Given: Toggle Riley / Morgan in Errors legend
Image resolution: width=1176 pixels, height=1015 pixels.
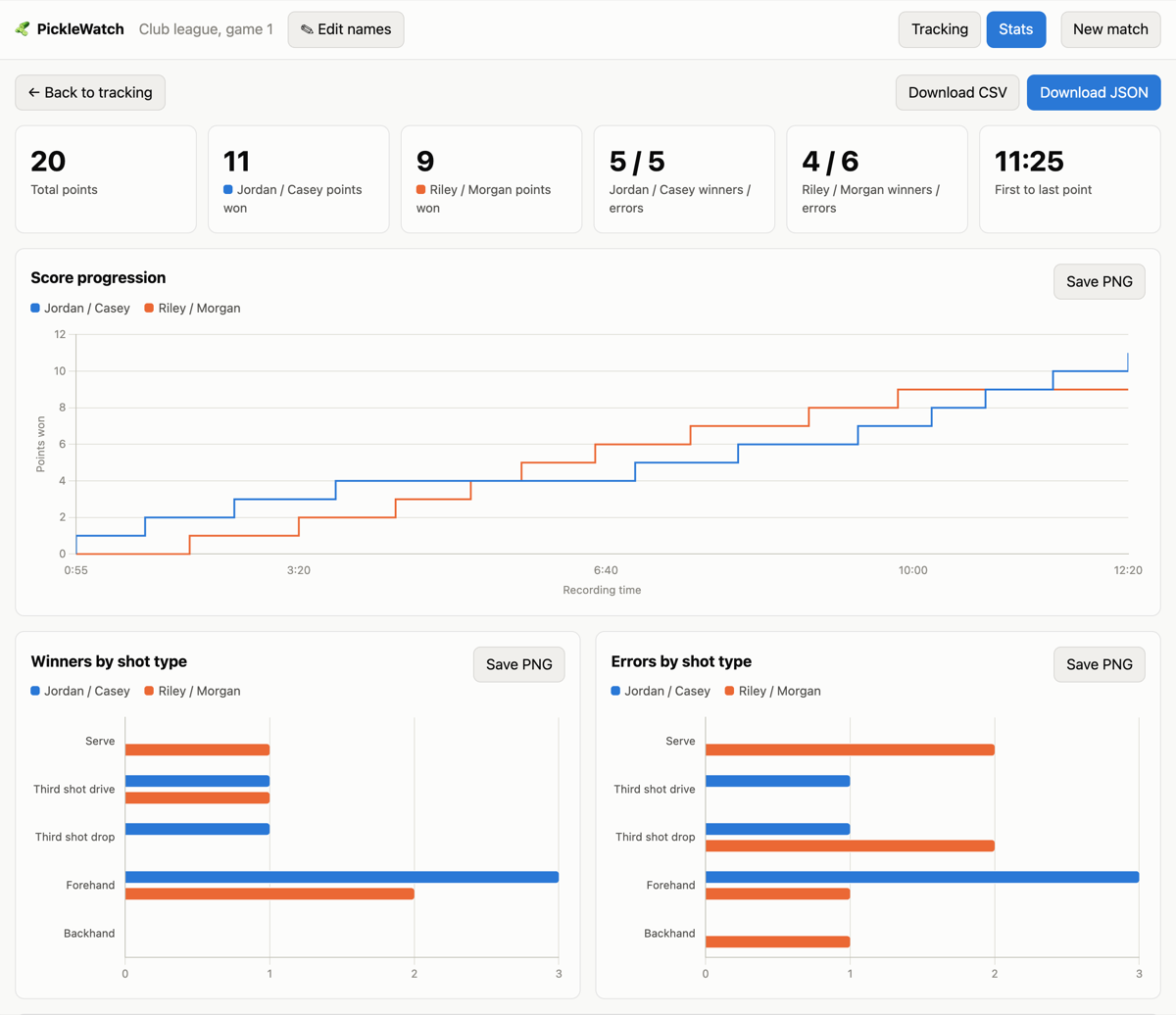Looking at the screenshot, I should coord(772,691).
